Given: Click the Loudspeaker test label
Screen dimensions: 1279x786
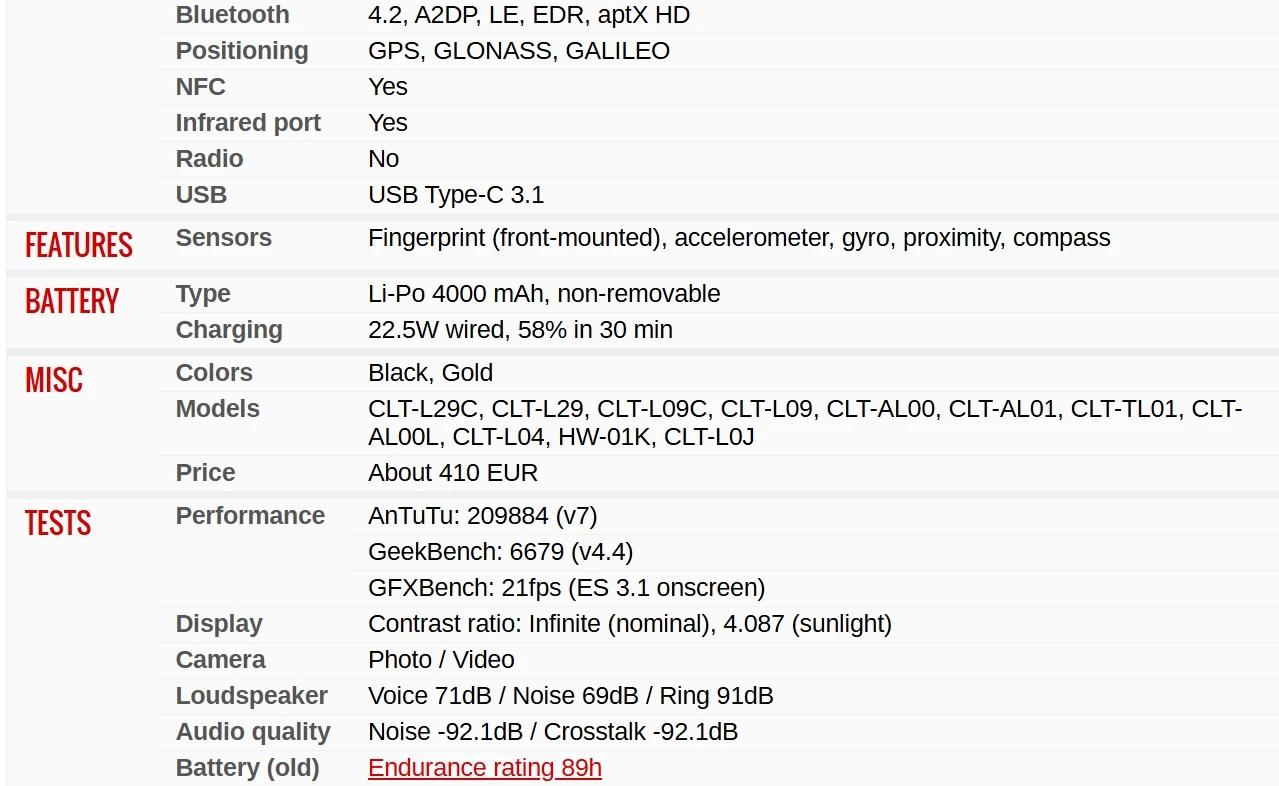Looking at the screenshot, I should (252, 696).
